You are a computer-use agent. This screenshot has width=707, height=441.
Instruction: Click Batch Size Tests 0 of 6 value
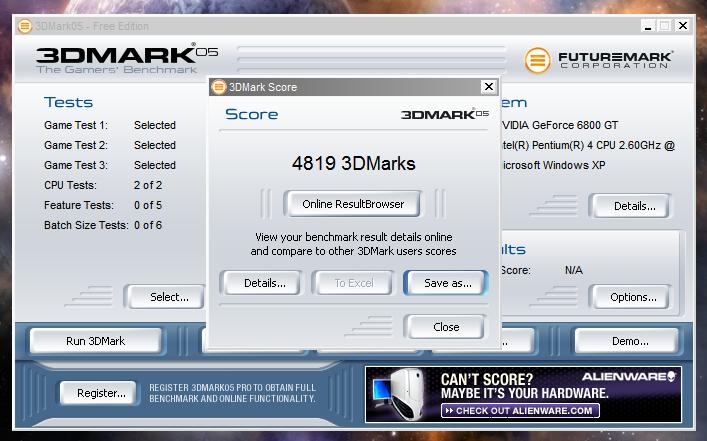tap(148, 225)
